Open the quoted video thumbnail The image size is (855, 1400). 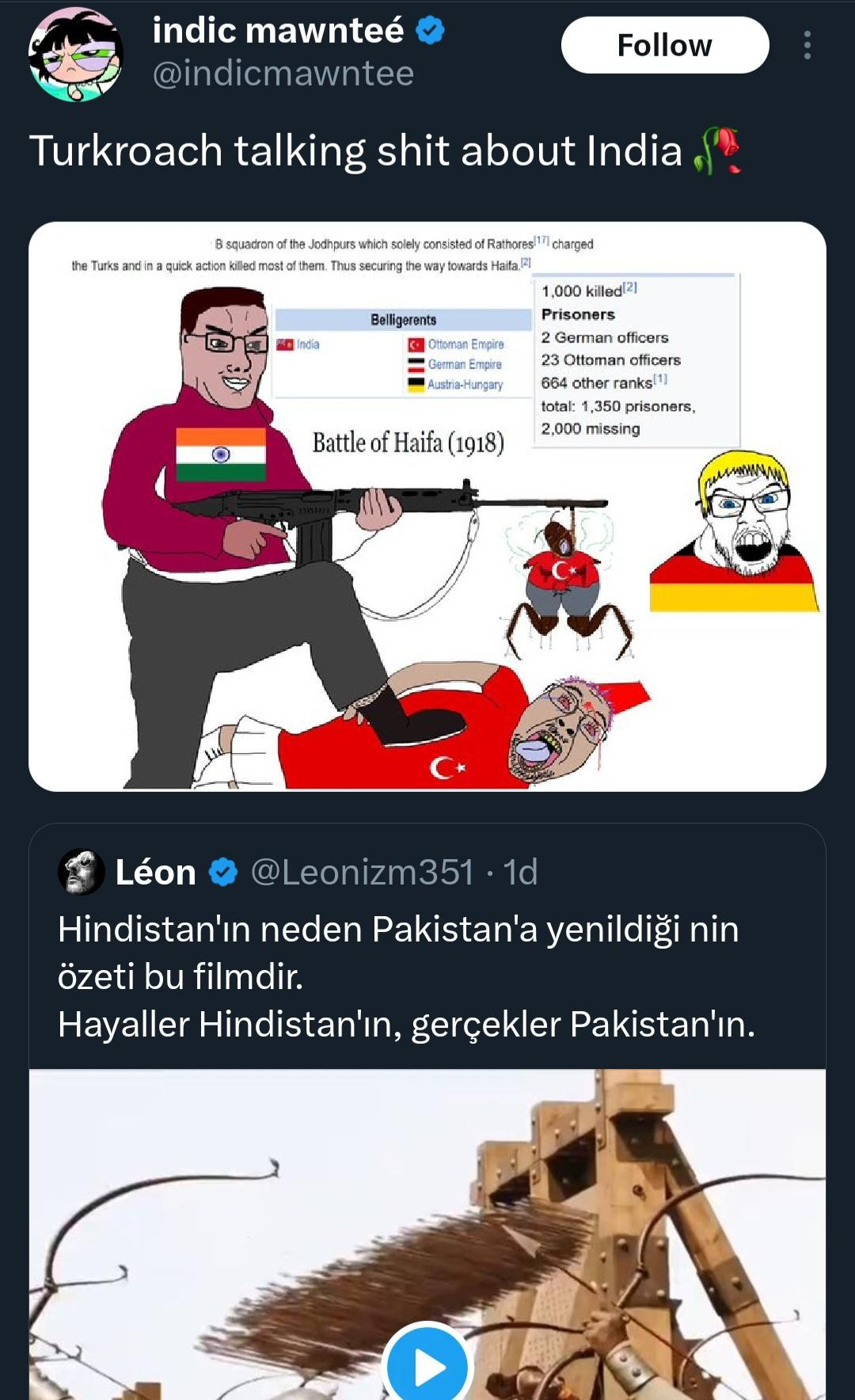click(x=427, y=1235)
